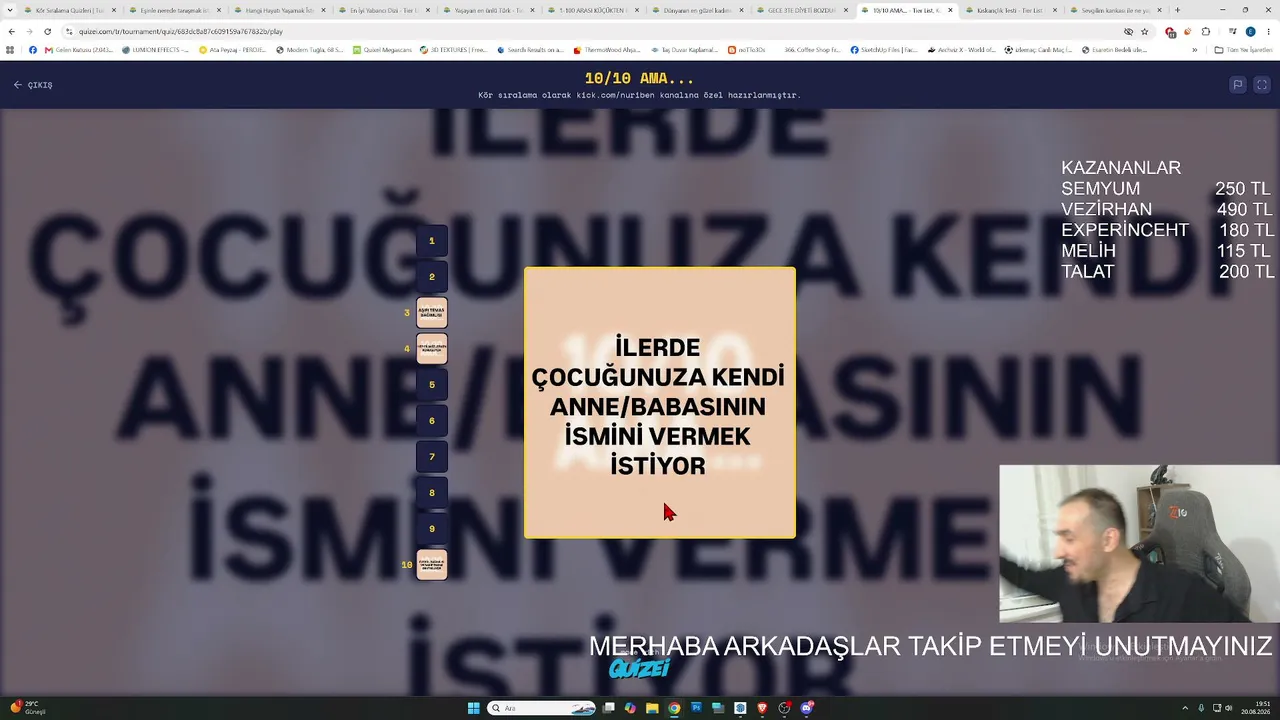The image size is (1280, 720).
Task: Open the Tüm Yer İşaretleri bookmarks folder
Action: 1243,49
